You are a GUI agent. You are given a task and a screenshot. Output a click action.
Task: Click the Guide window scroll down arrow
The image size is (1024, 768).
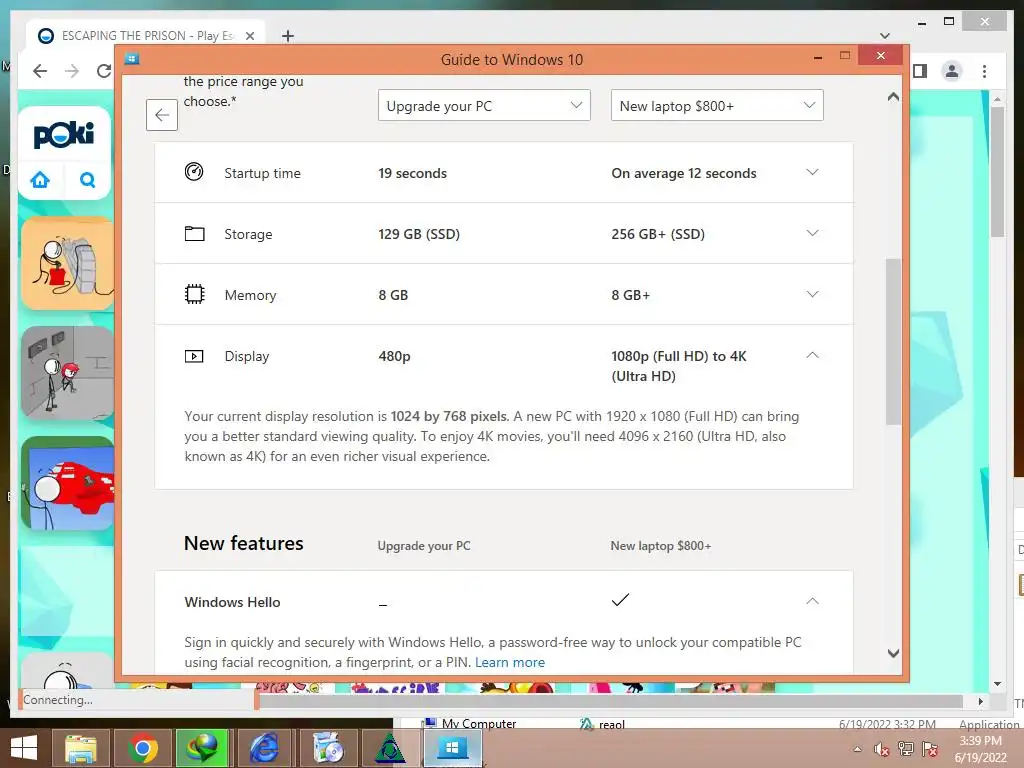tap(893, 653)
